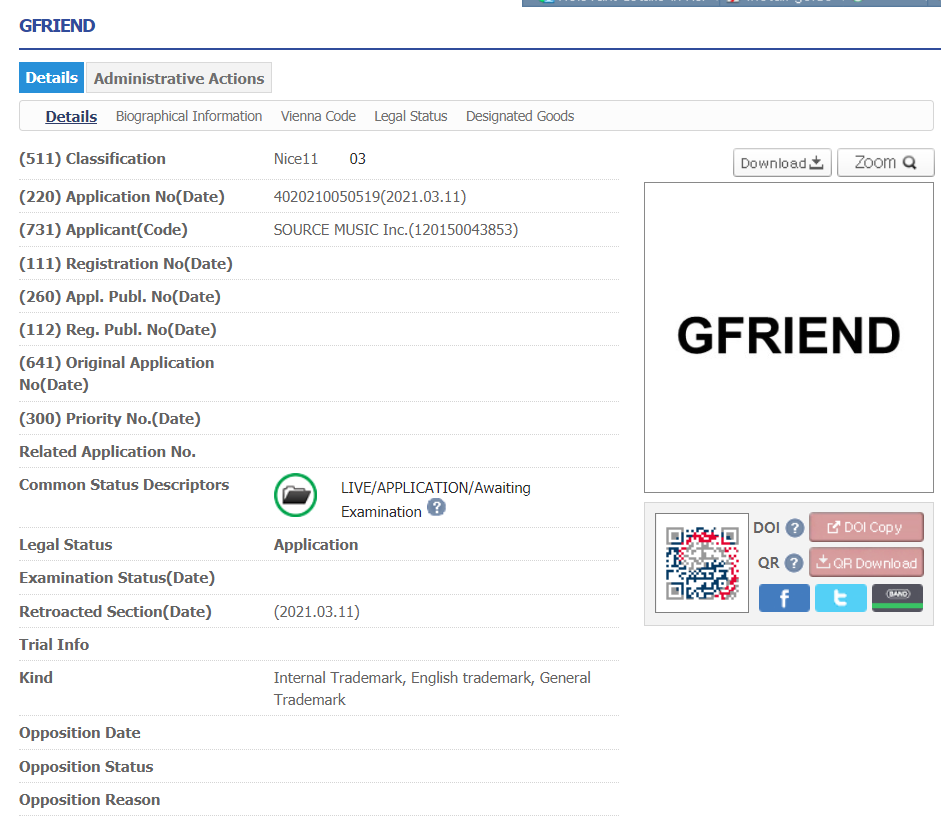This screenshot has width=941, height=825.
Task: Copy the DOI link
Action: (866, 527)
